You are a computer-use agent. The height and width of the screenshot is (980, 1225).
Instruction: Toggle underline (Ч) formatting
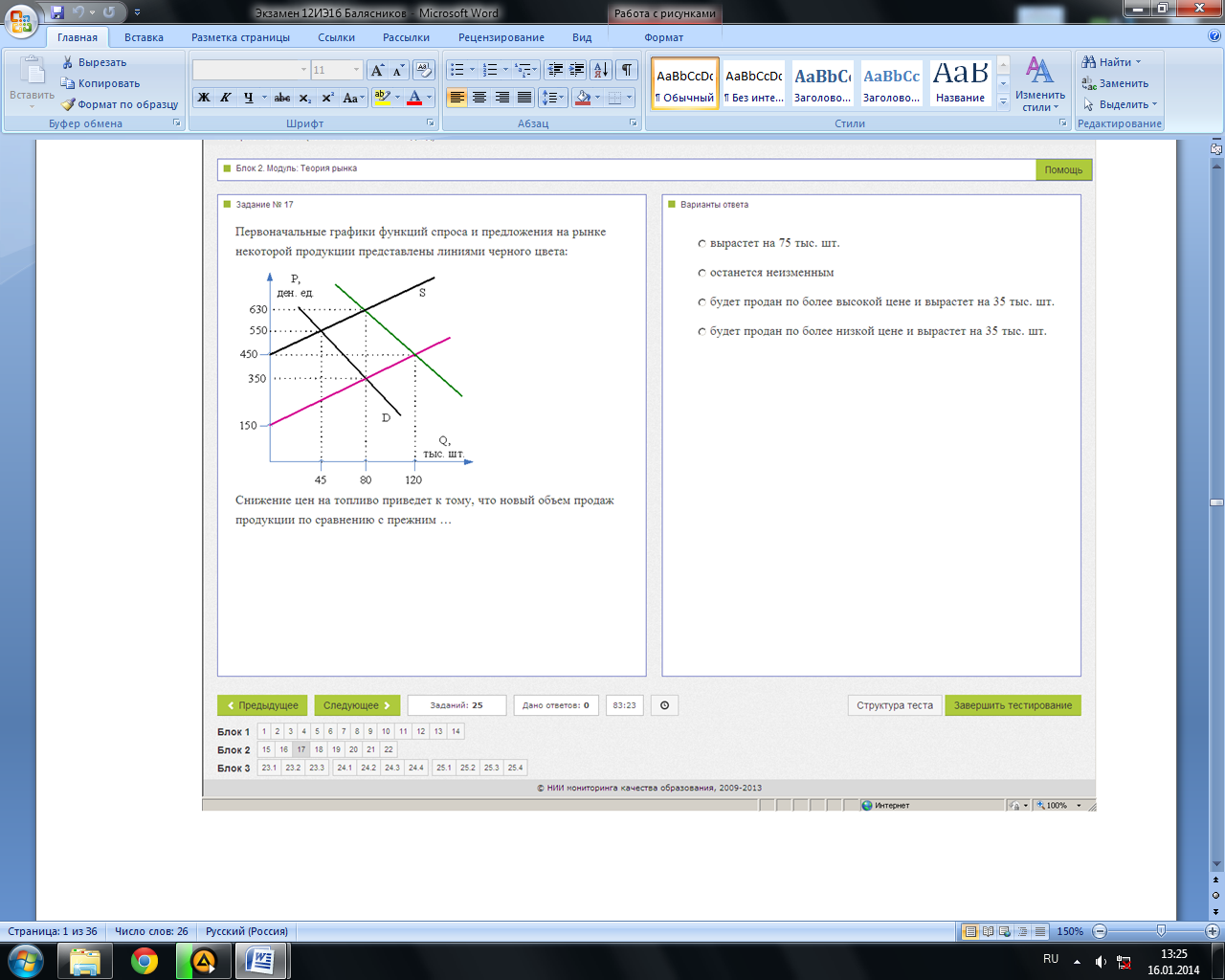(249, 98)
